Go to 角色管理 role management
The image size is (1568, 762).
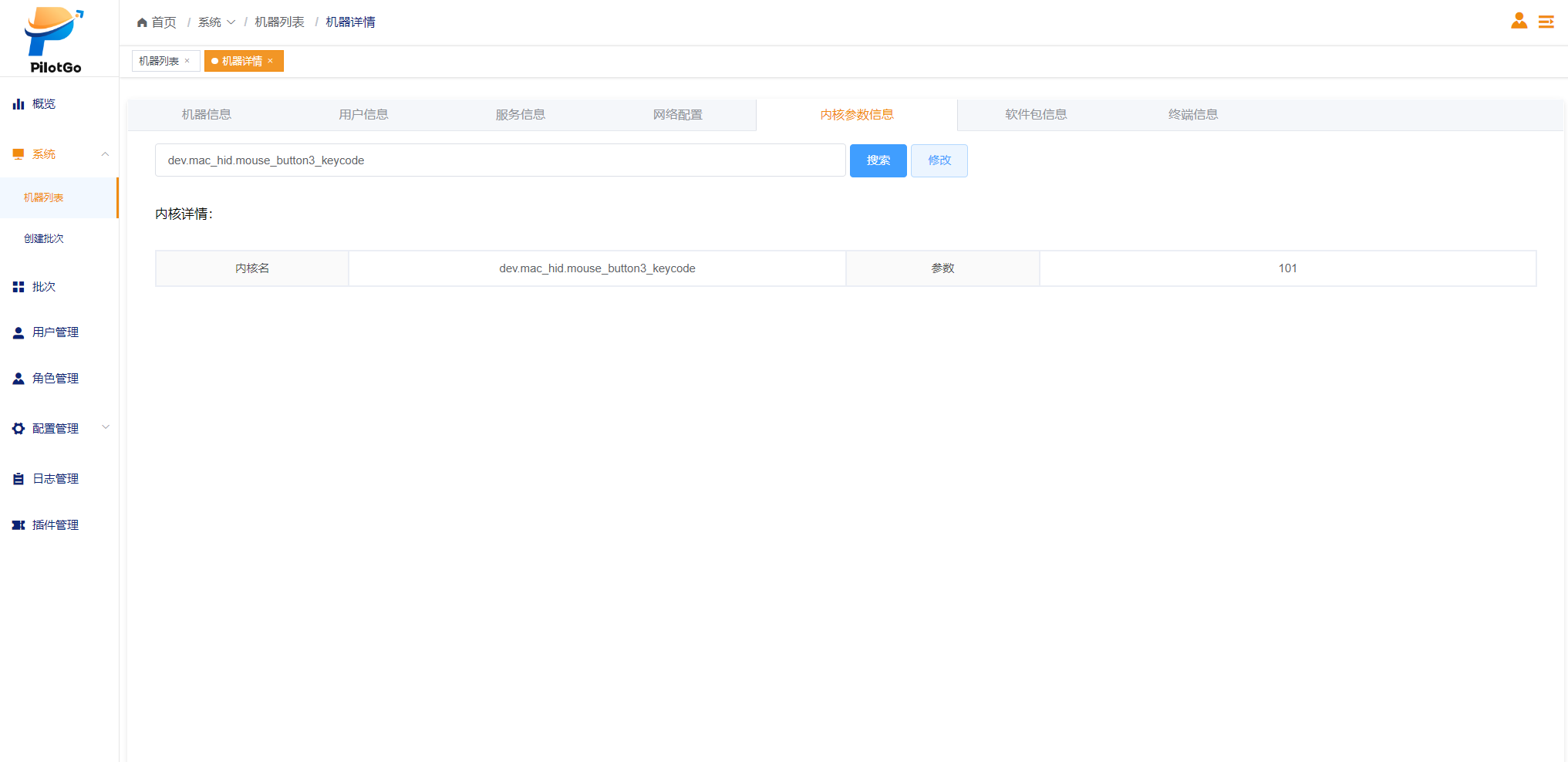click(x=55, y=379)
